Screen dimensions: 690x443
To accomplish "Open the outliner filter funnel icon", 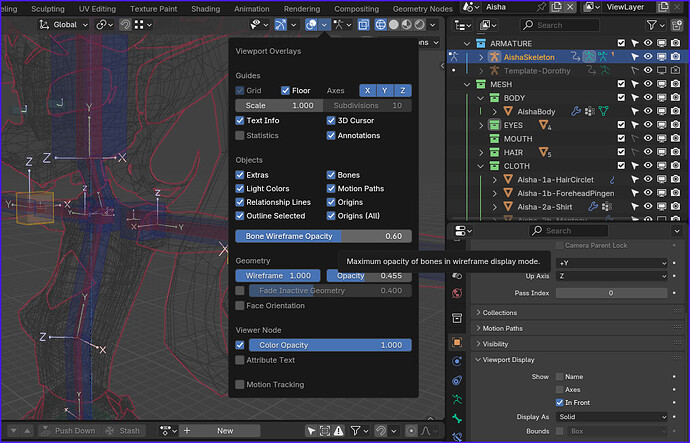I will tap(652, 25).
